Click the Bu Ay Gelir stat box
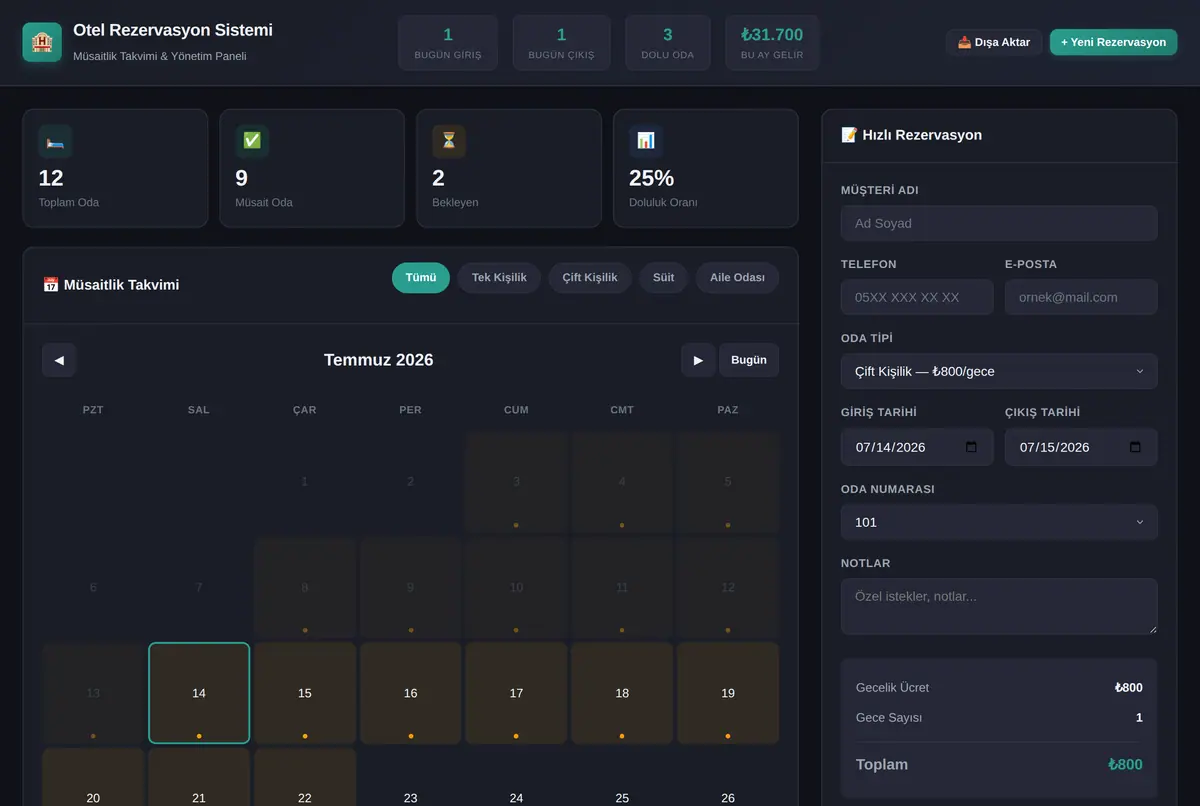The height and width of the screenshot is (806, 1200). (x=772, y=43)
